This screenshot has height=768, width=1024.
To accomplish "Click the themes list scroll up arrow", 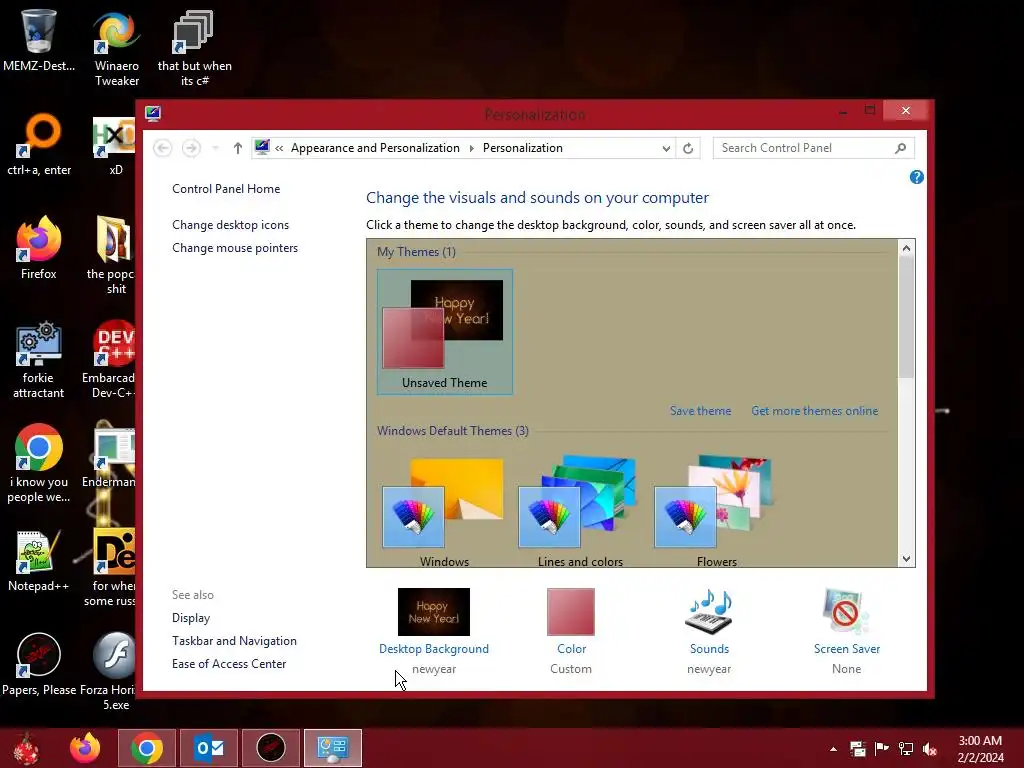I will point(906,248).
